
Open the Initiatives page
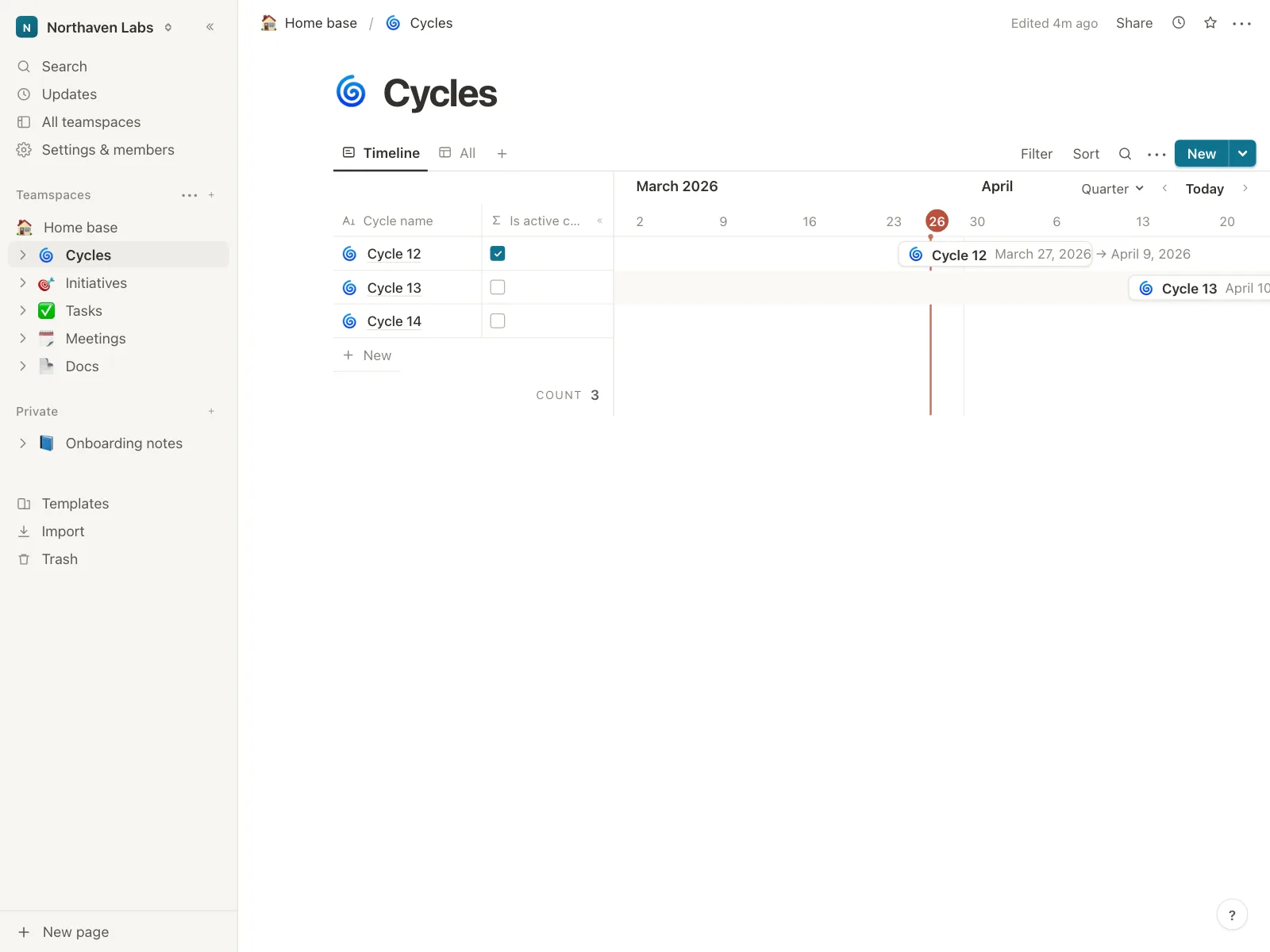coord(96,283)
